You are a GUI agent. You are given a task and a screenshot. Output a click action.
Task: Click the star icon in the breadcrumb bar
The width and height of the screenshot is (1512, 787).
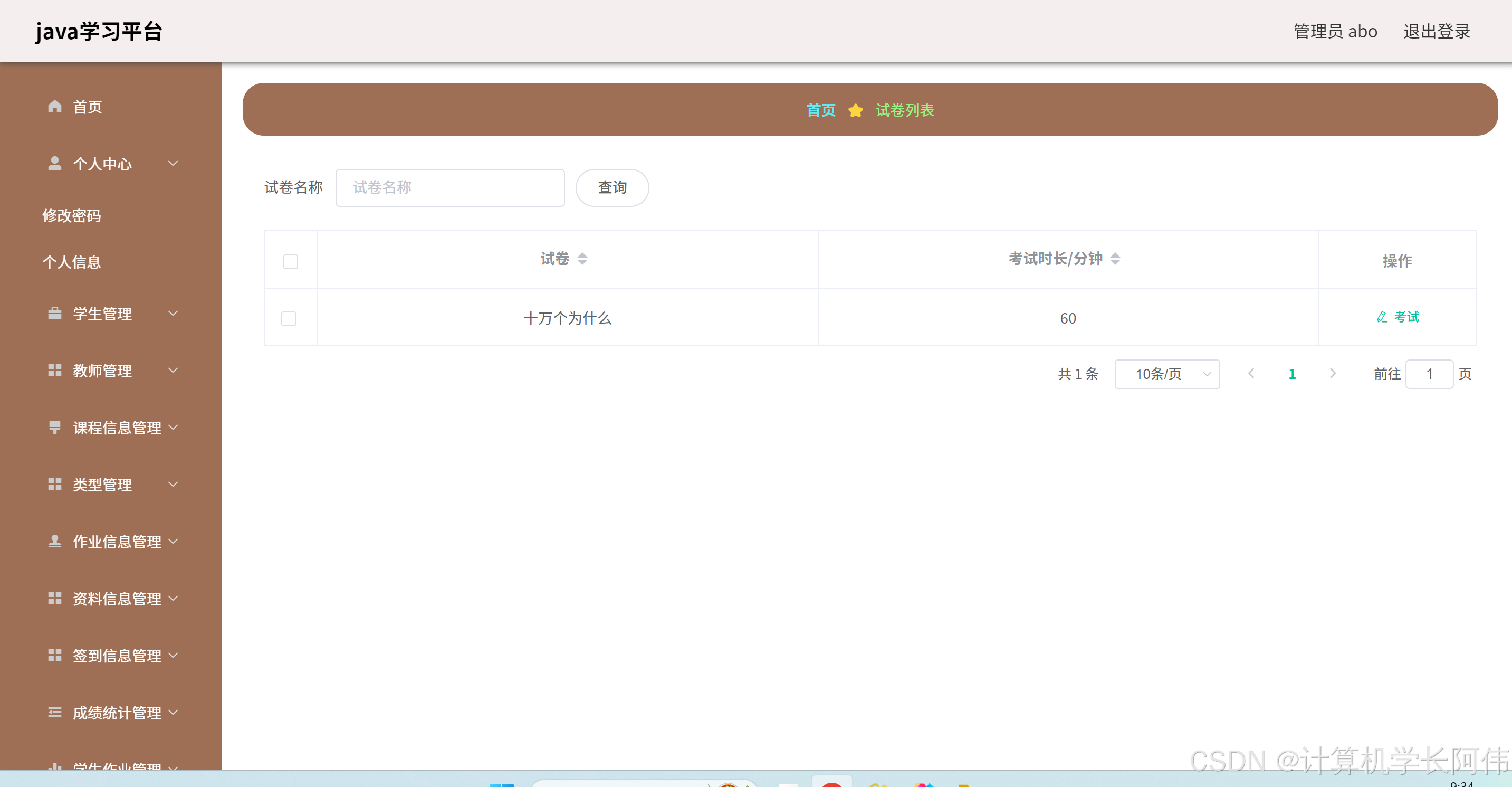click(856, 110)
